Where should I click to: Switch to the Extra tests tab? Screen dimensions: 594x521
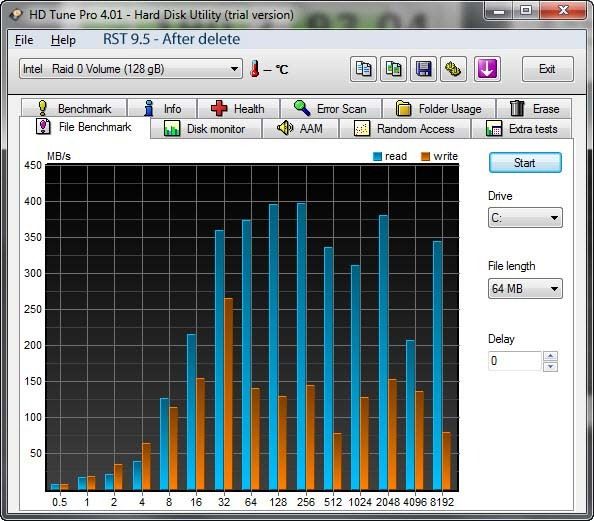tap(522, 129)
